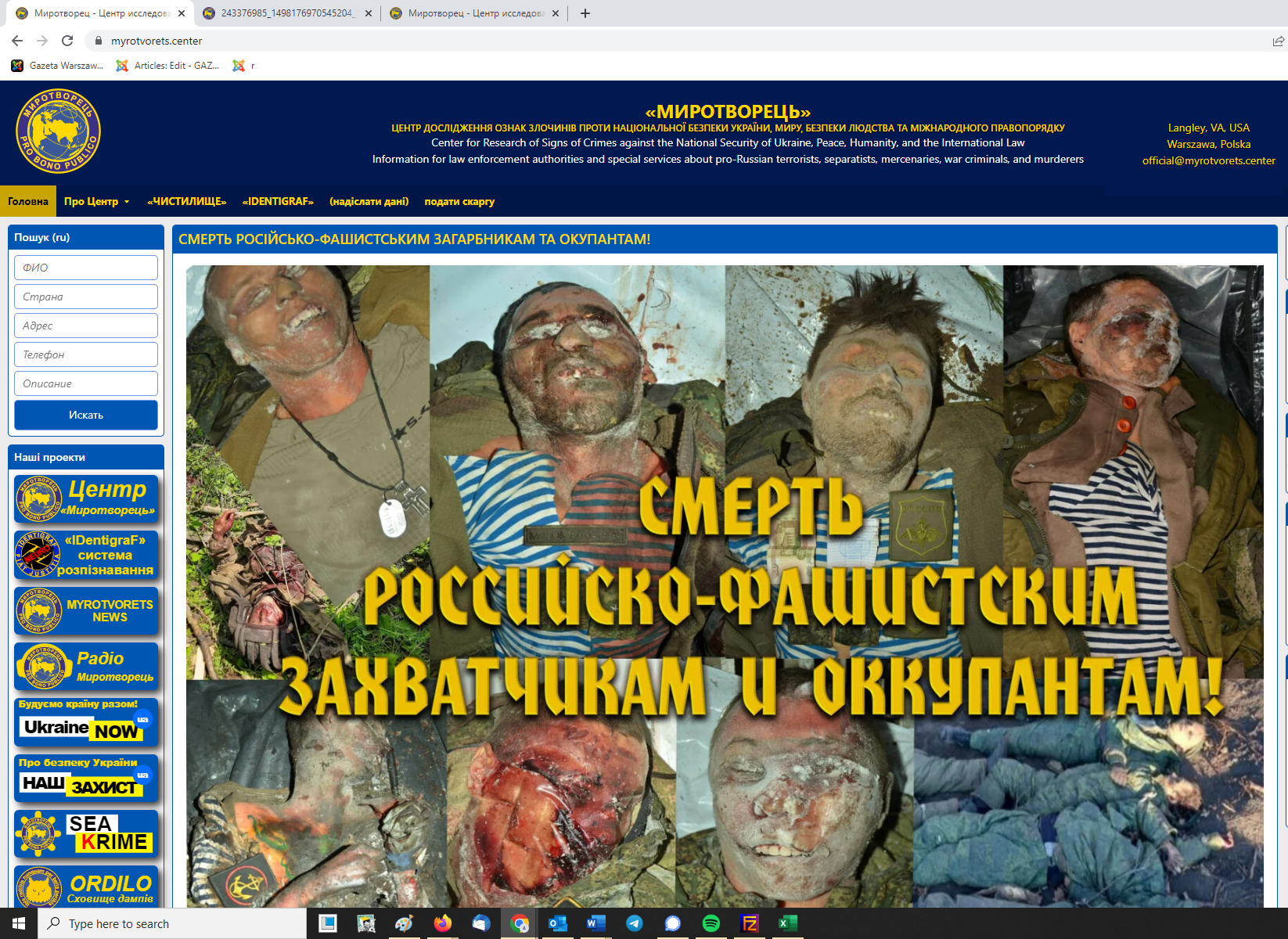
Task: Click the «подати скаргу» link
Action: click(459, 201)
